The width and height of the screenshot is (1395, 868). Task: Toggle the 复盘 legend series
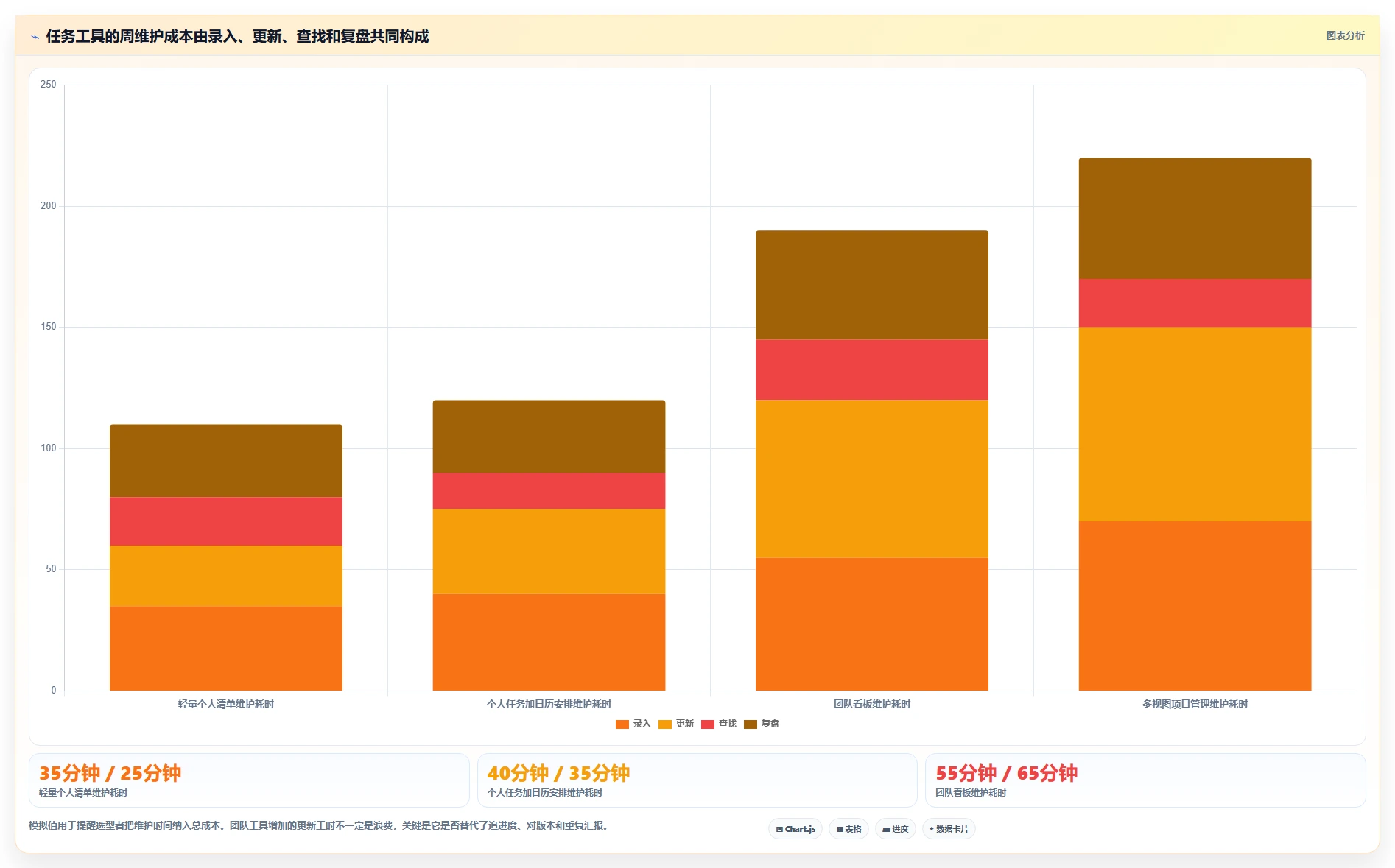[x=762, y=724]
